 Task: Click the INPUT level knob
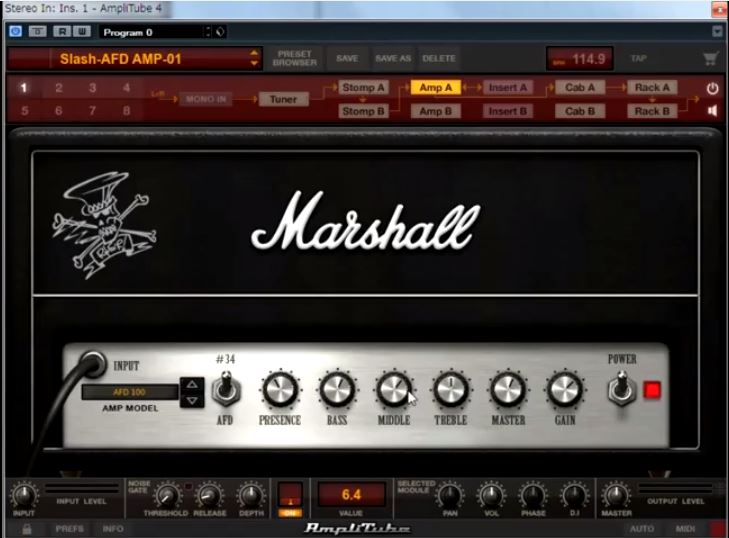(24, 496)
